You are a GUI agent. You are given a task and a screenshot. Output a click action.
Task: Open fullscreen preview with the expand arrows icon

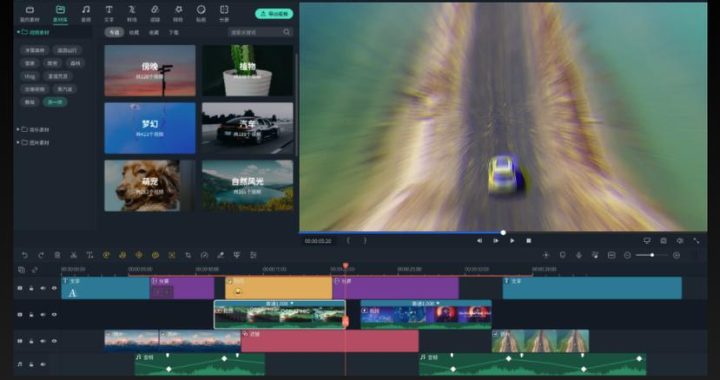pos(696,240)
